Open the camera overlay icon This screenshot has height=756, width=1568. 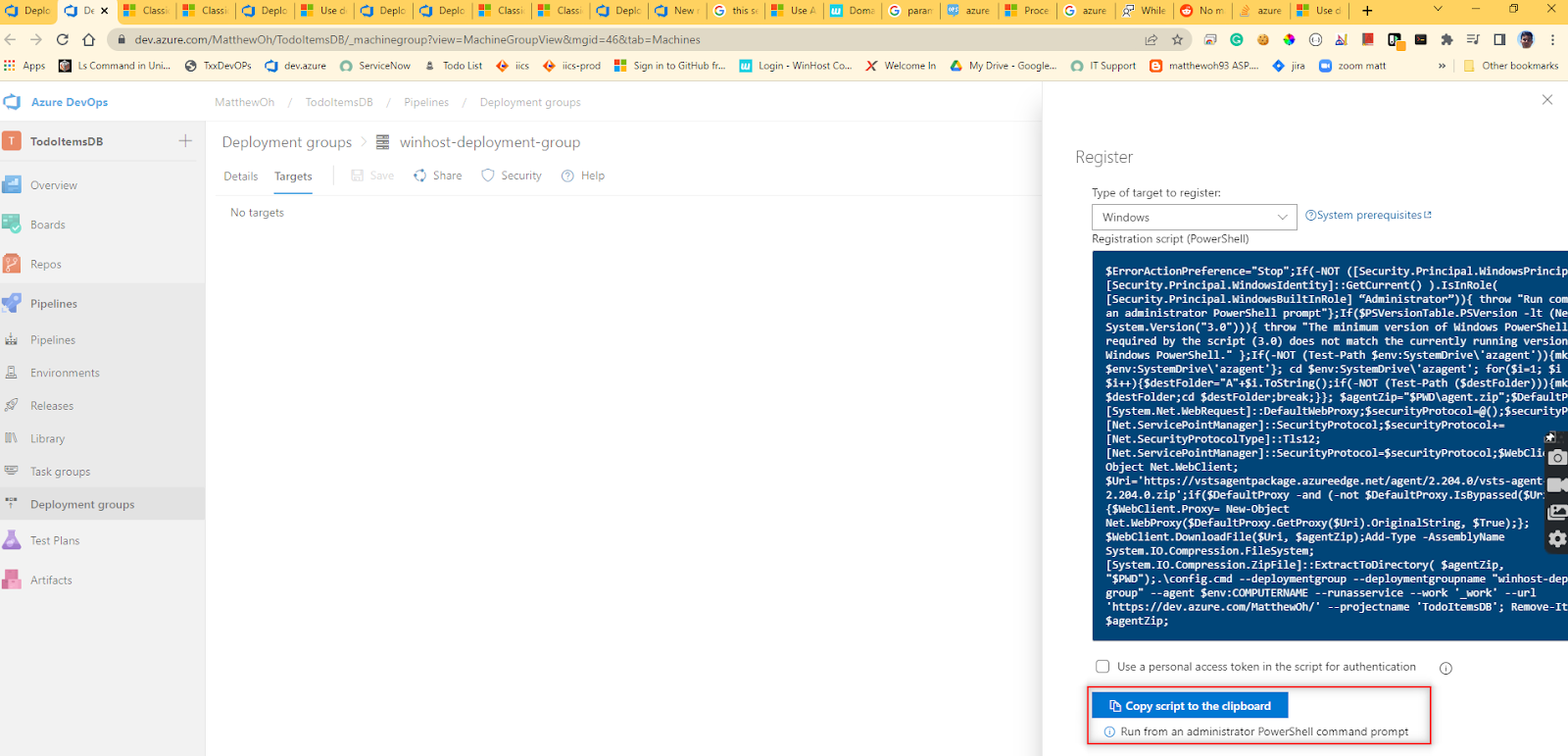(1557, 458)
